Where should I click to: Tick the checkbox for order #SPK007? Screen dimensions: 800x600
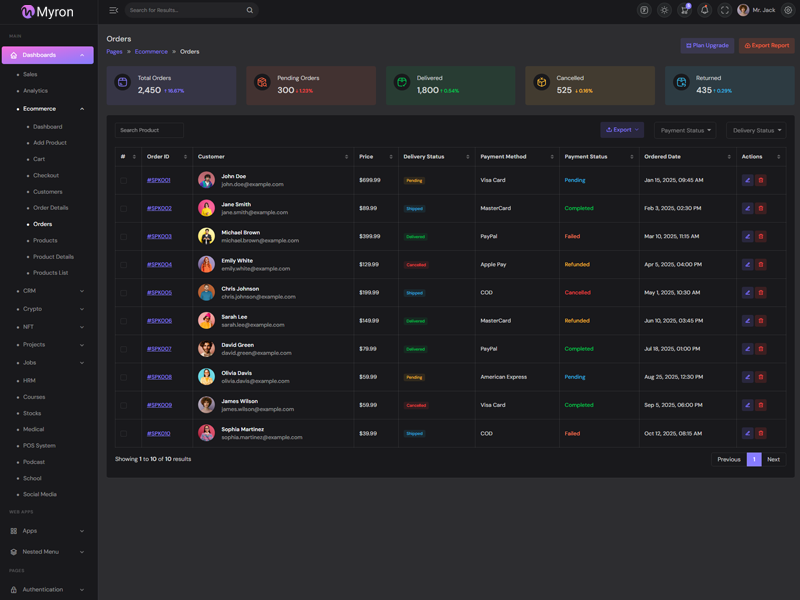tap(124, 349)
